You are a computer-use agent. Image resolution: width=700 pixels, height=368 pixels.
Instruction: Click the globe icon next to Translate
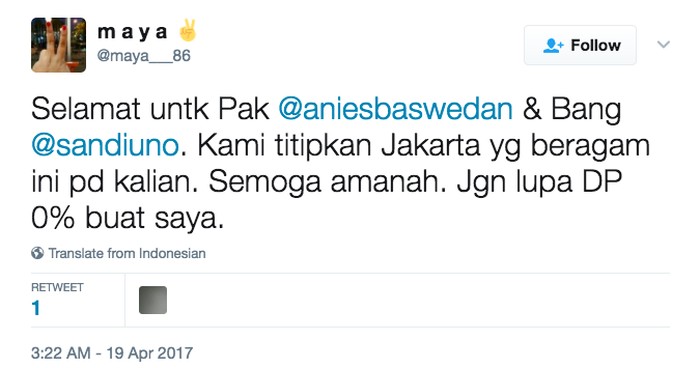tap(38, 253)
